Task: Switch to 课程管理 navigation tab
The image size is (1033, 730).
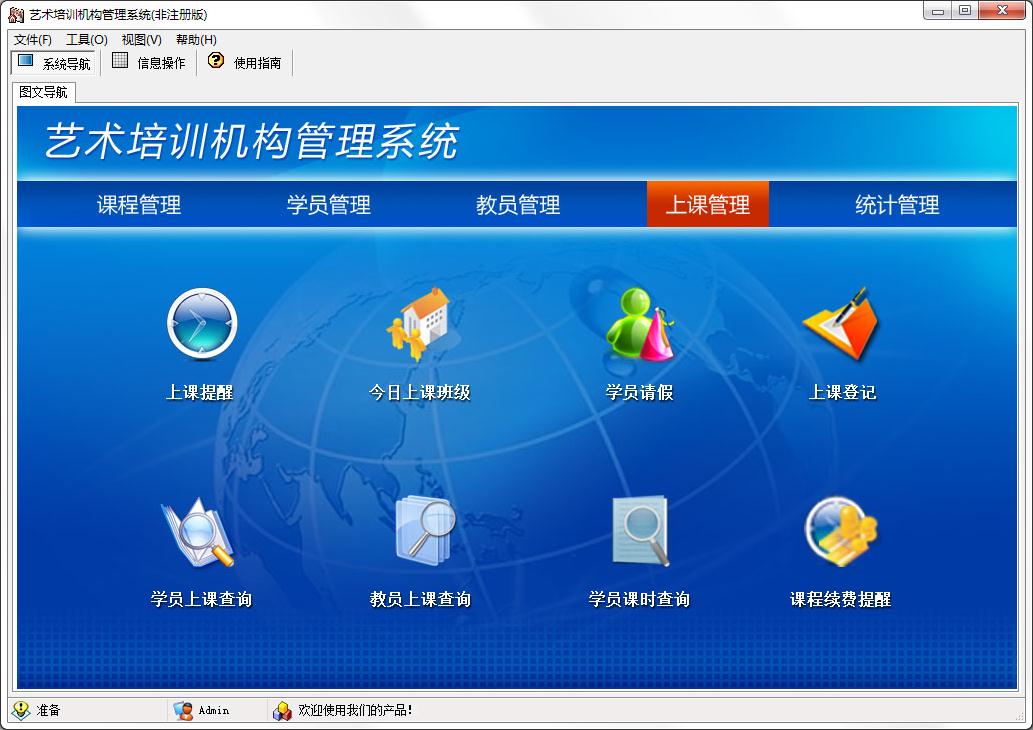Action: pos(139,205)
